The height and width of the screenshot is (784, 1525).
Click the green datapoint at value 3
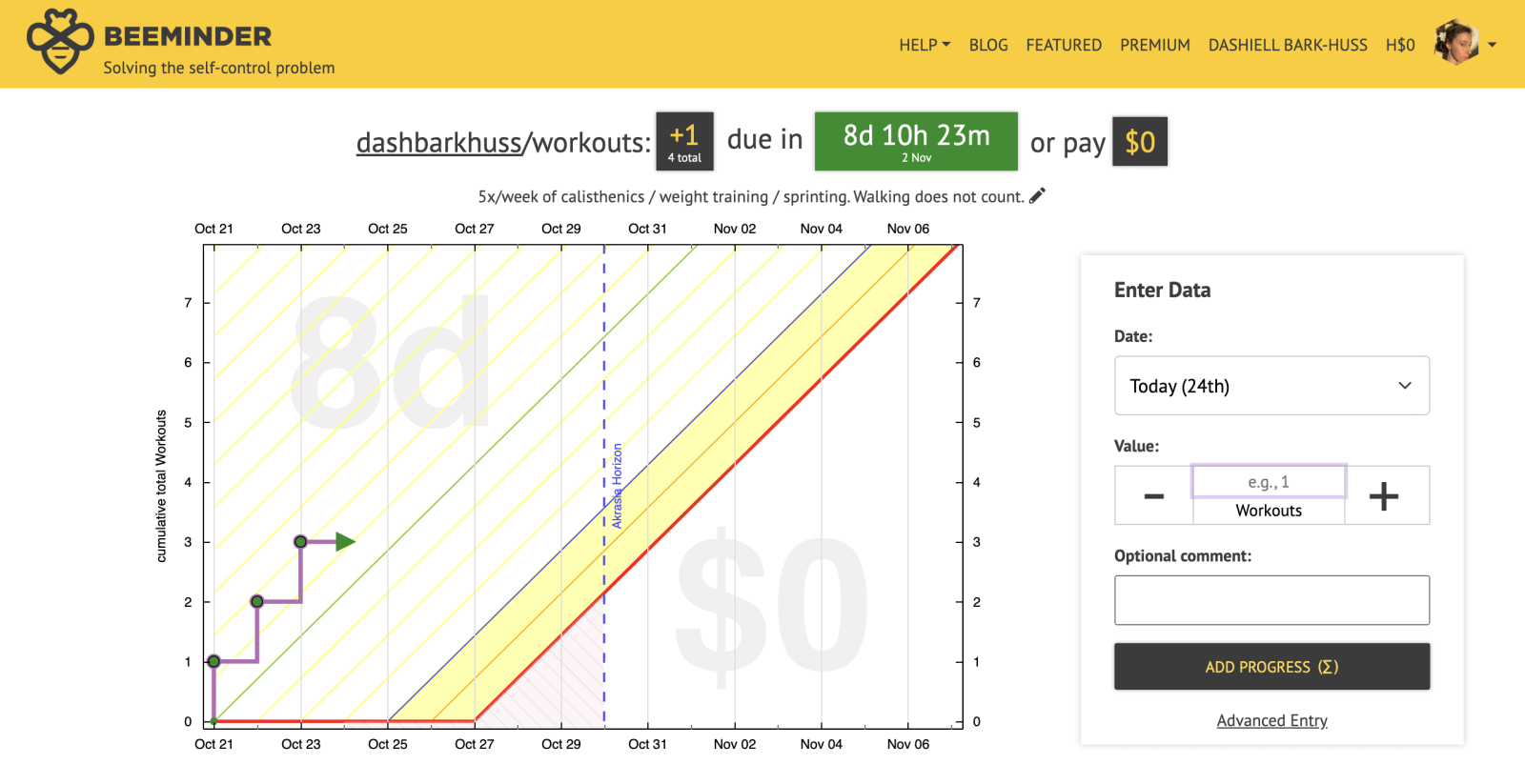pos(301,542)
